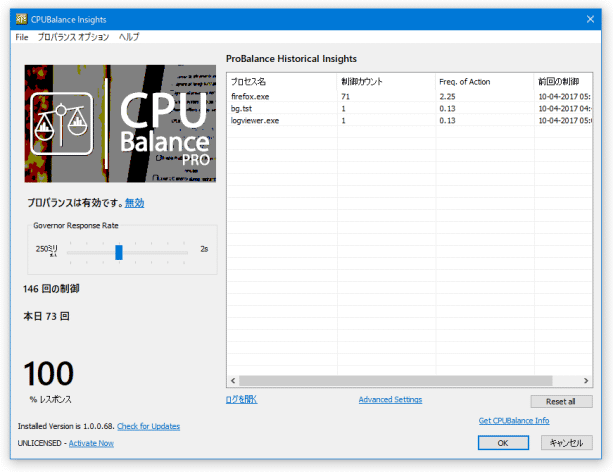The width and height of the screenshot is (613, 472).
Task: Click the scroll right arrow of the table
Action: [x=586, y=380]
